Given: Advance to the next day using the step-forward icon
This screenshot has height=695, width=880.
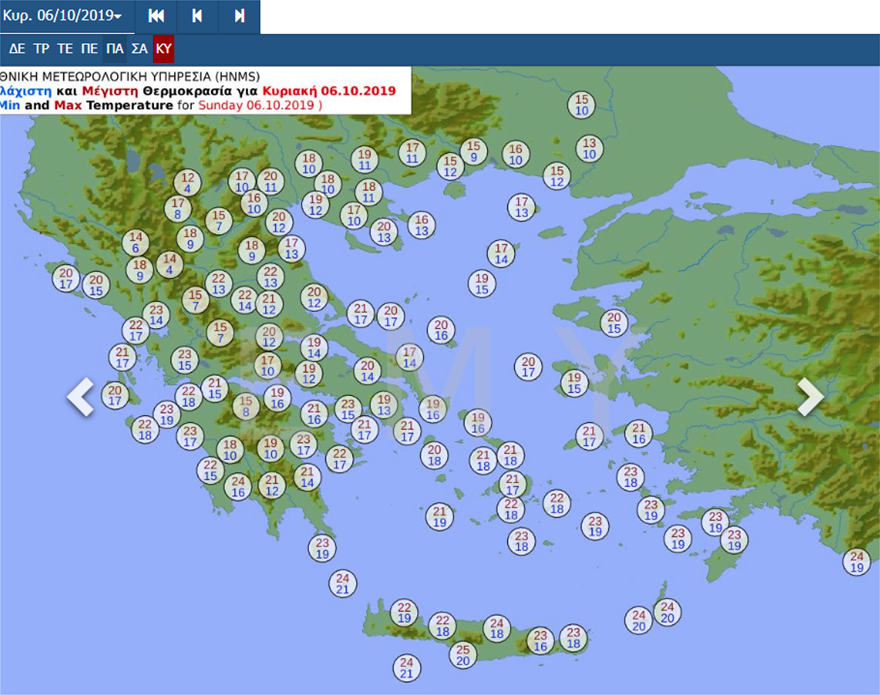Looking at the screenshot, I should pyautogui.click(x=239, y=17).
